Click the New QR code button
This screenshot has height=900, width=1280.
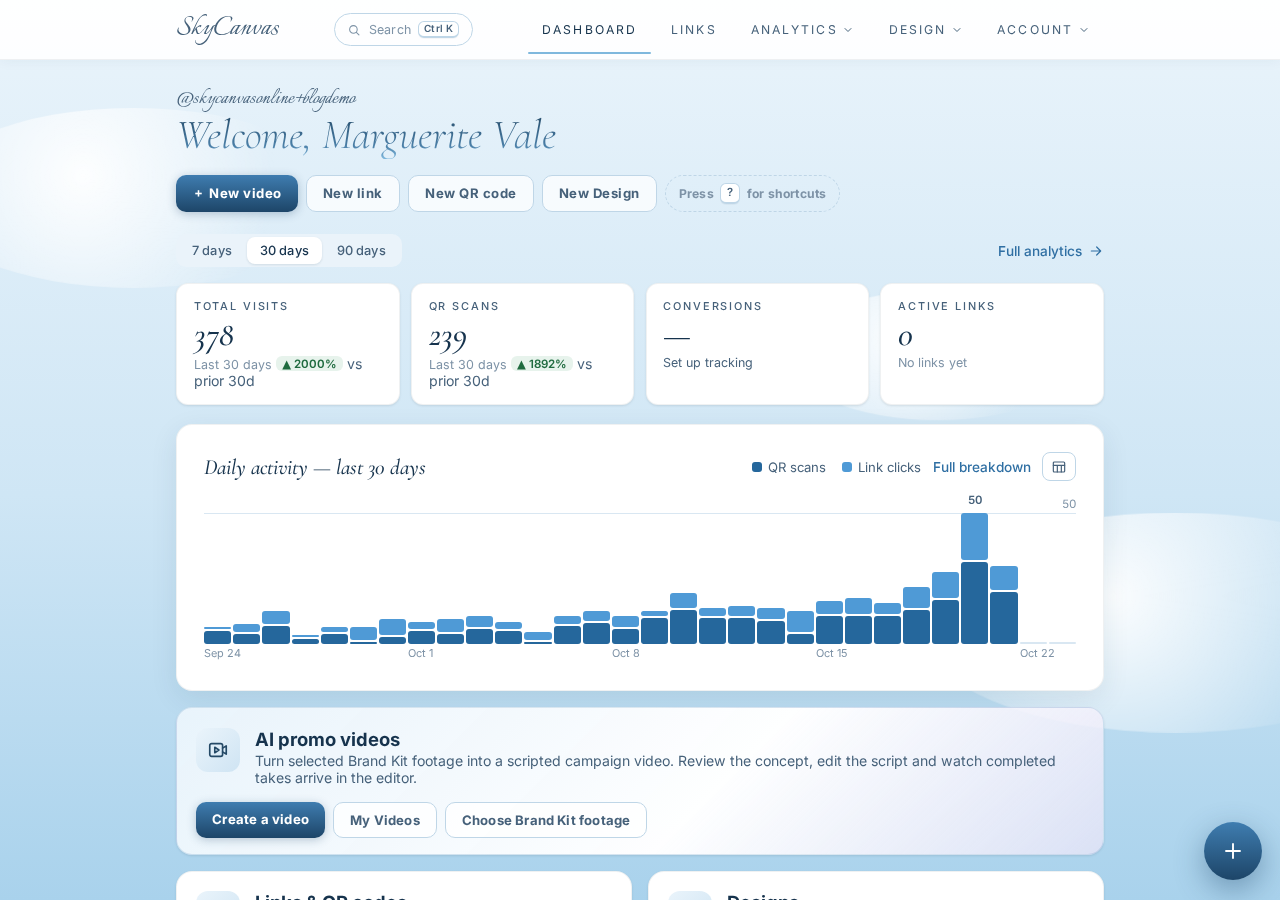coord(471,194)
